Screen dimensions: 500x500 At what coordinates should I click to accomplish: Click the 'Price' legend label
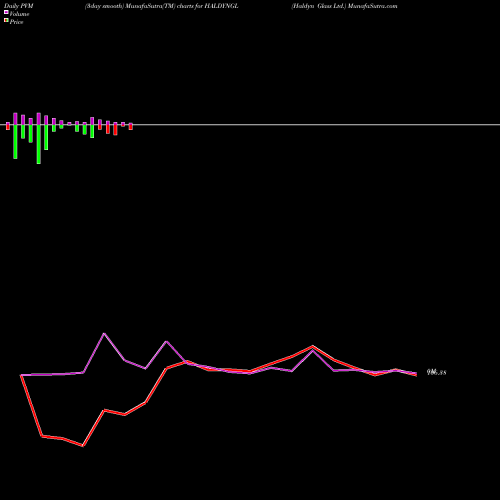(16, 22)
